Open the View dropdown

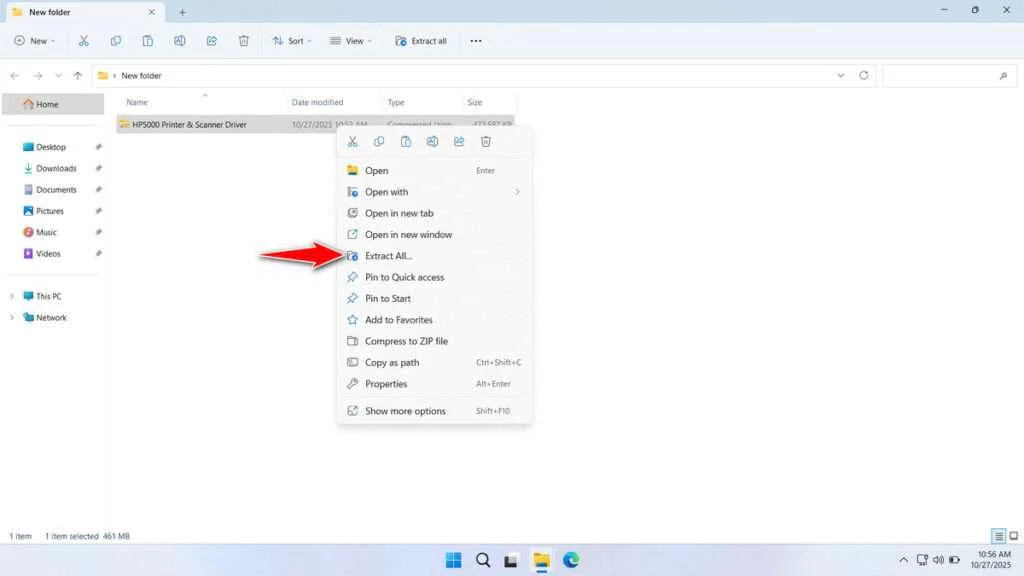(351, 40)
